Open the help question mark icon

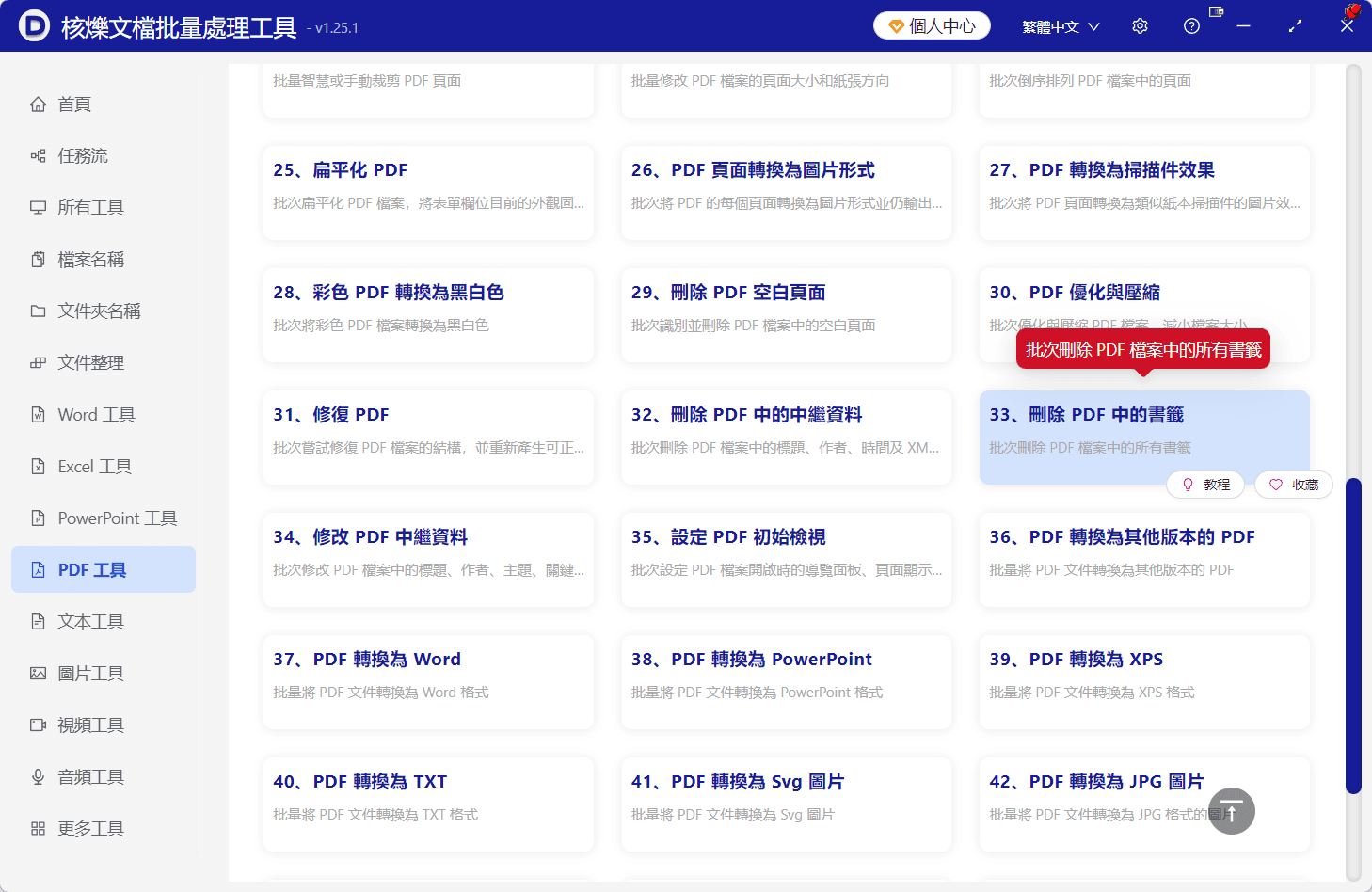click(1191, 26)
